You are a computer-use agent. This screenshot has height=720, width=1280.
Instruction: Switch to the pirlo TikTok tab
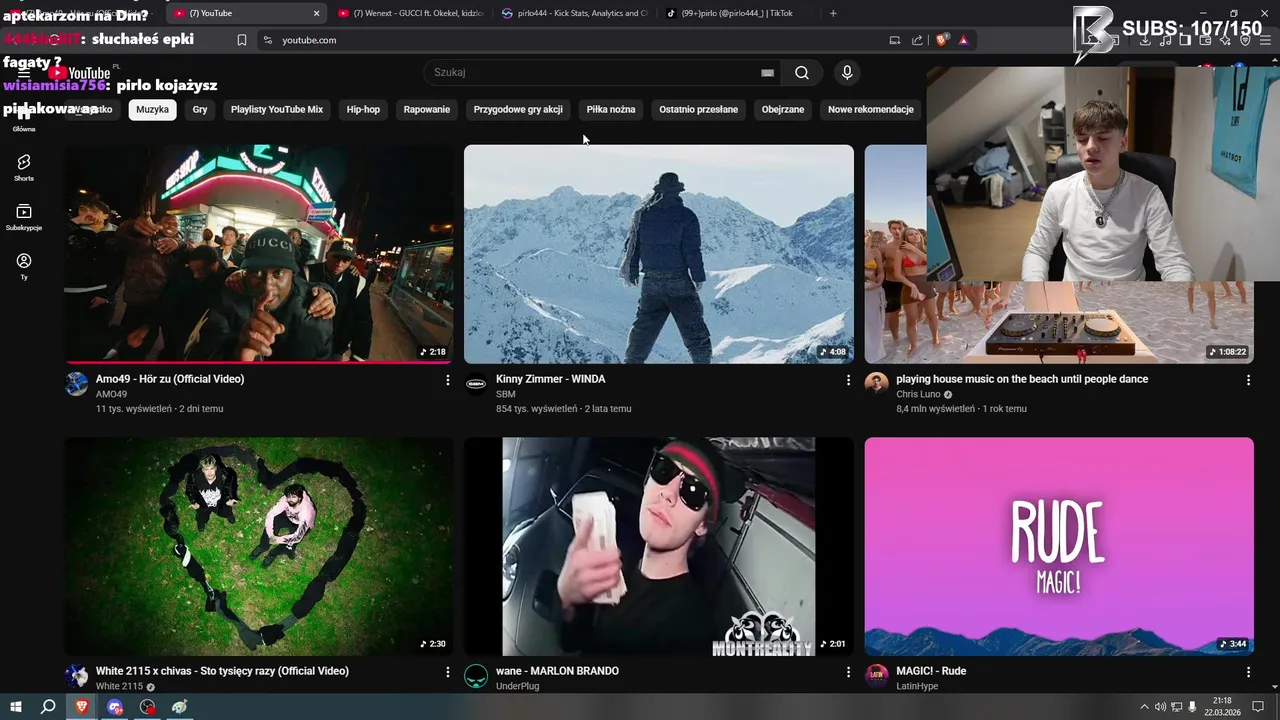pyautogui.click(x=738, y=13)
